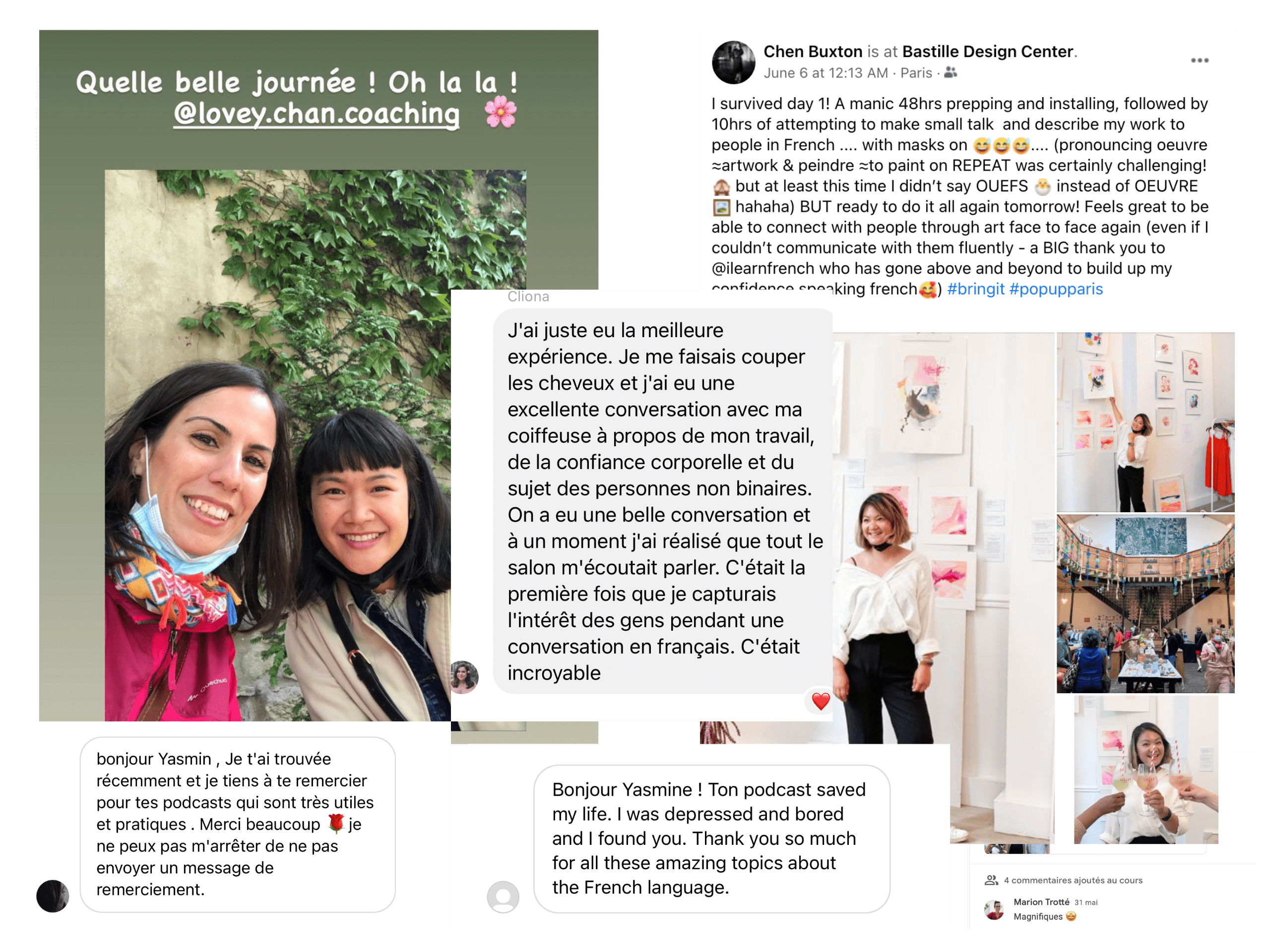Open the #bringit hashtag

[975, 289]
